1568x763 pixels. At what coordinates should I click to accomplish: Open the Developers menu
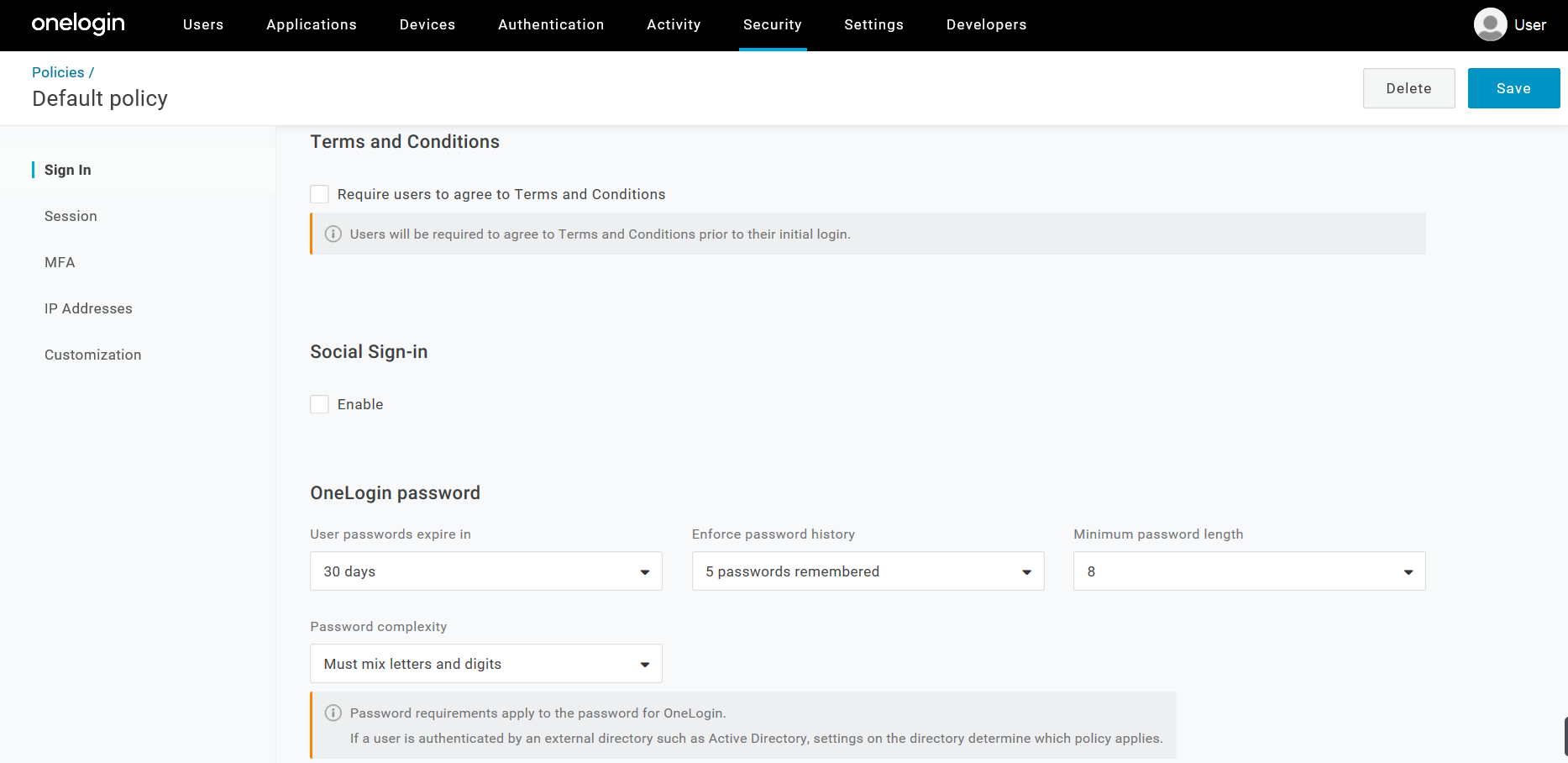coord(986,24)
